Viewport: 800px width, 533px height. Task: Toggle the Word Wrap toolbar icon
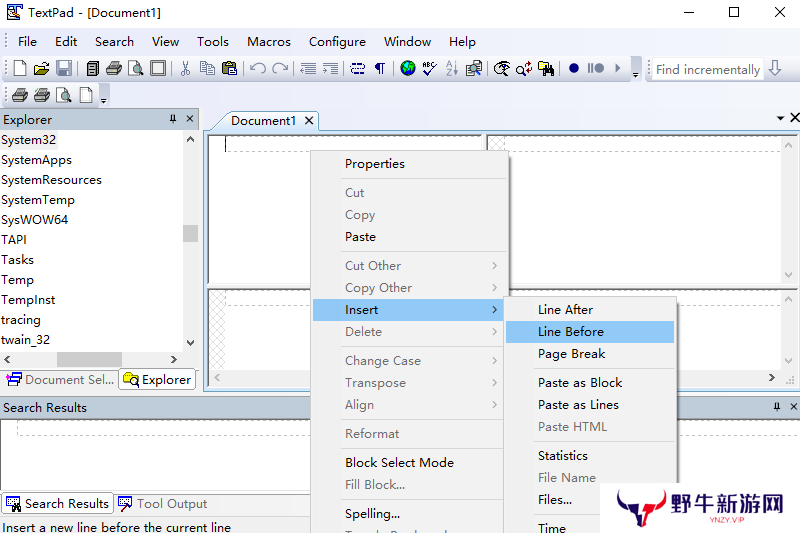pos(358,68)
